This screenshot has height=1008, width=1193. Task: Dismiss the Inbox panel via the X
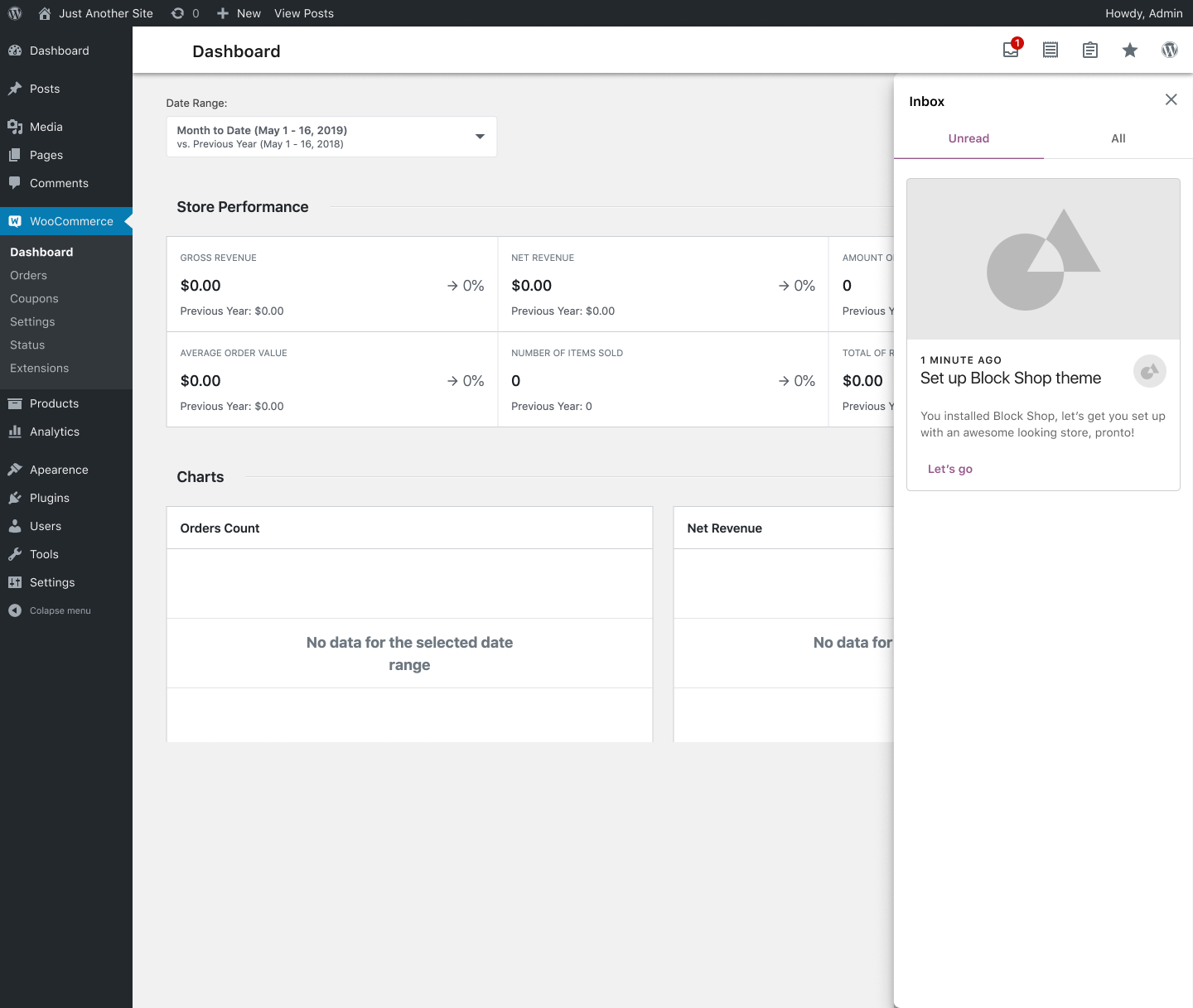pos(1171,99)
